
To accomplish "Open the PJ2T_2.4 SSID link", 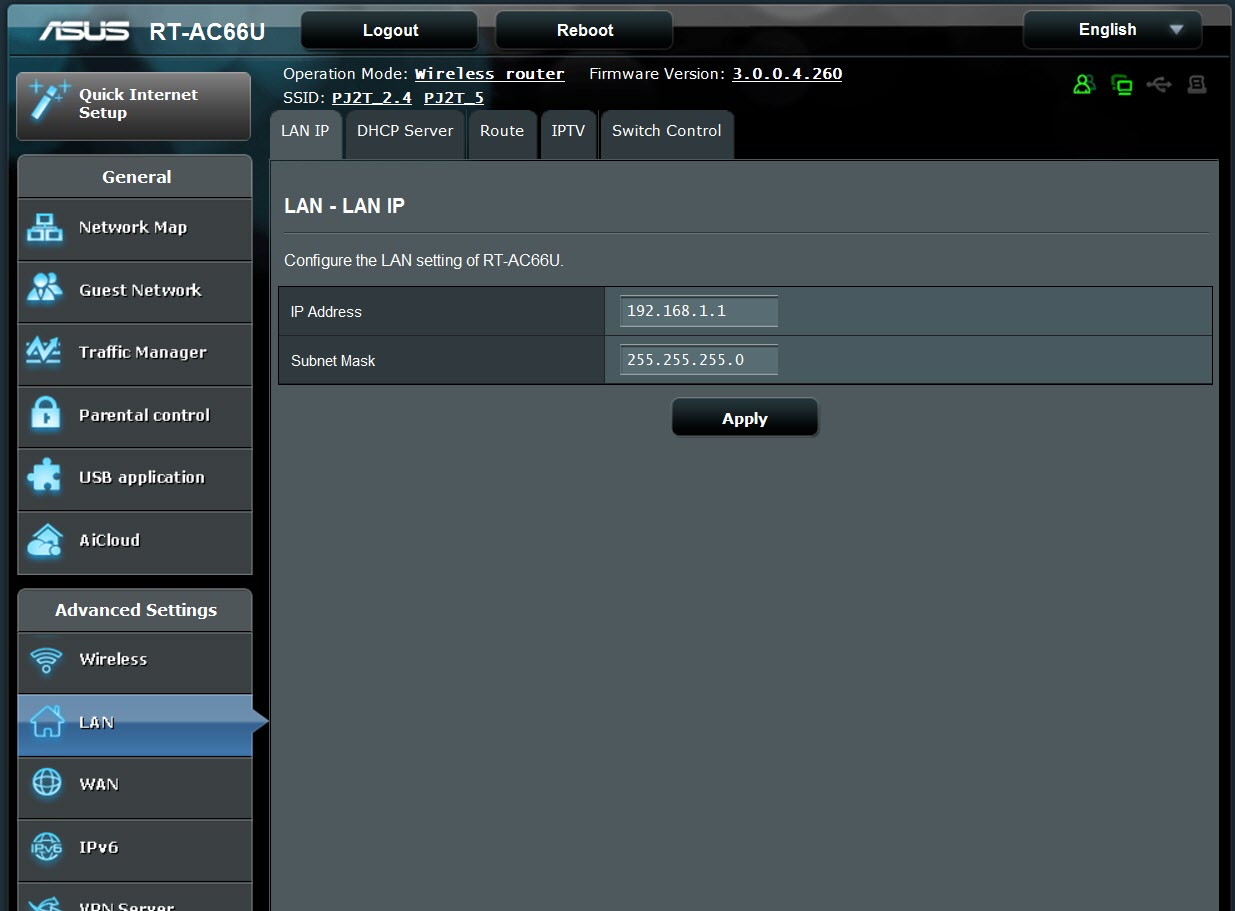I will point(372,98).
